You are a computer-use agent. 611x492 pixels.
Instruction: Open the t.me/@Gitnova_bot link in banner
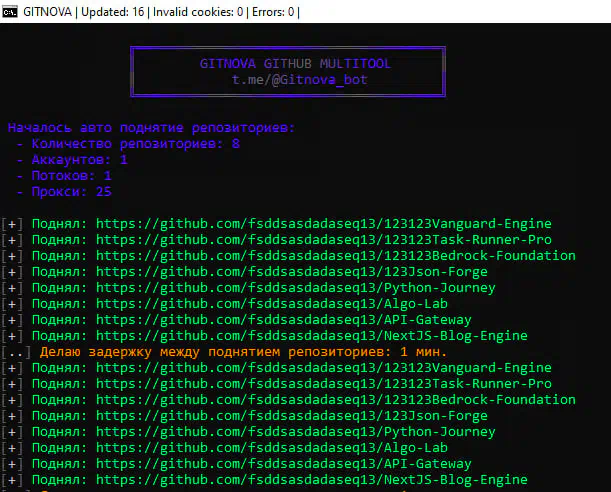point(299,79)
